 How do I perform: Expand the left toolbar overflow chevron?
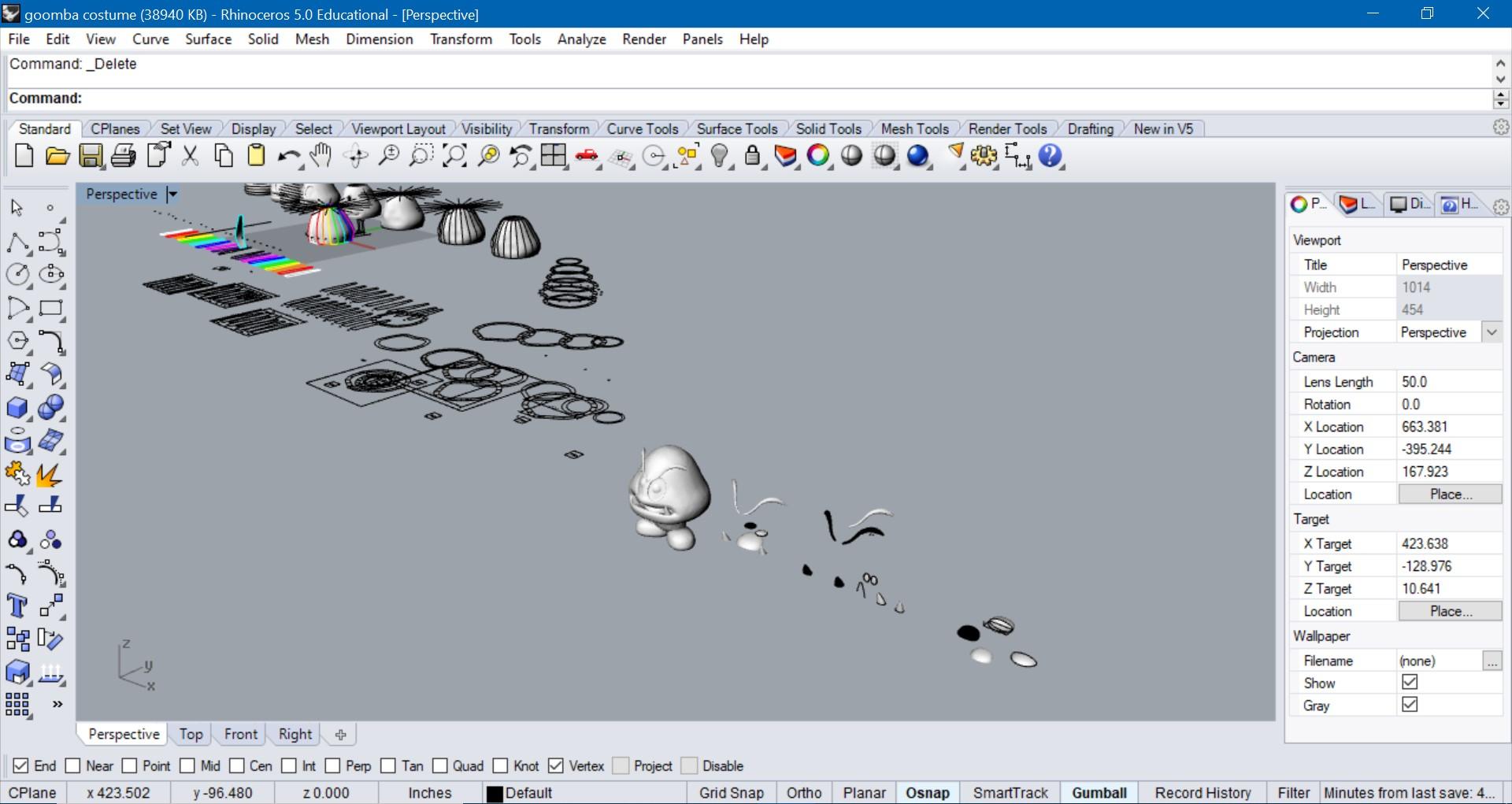57,704
